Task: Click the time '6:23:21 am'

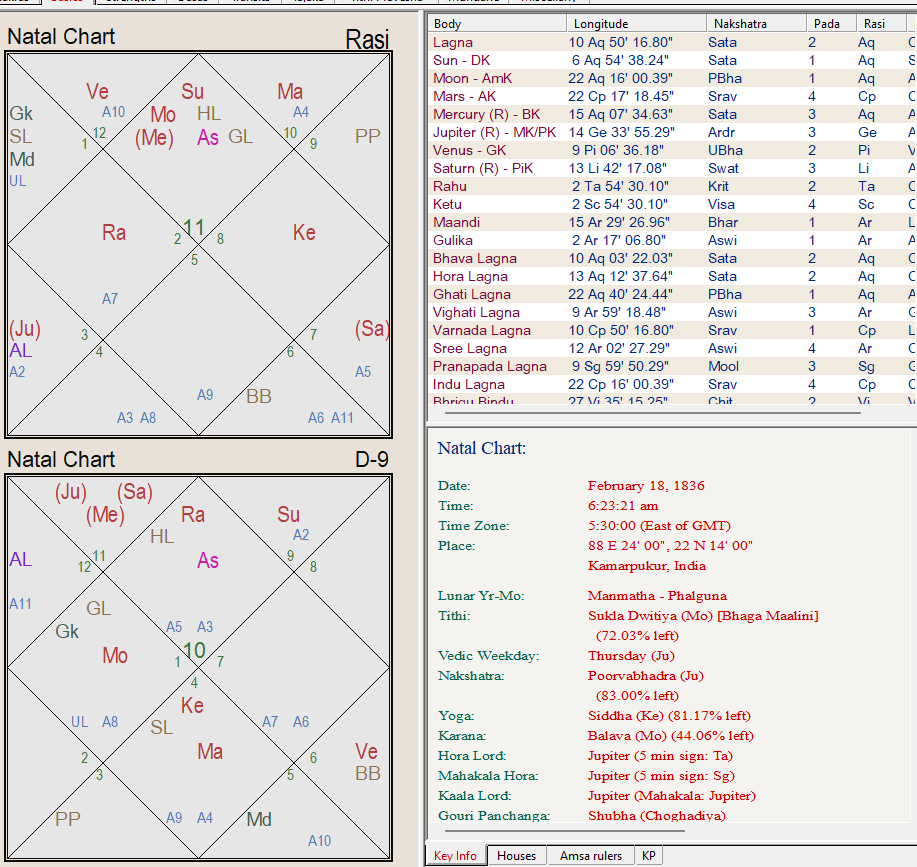Action: click(x=623, y=506)
